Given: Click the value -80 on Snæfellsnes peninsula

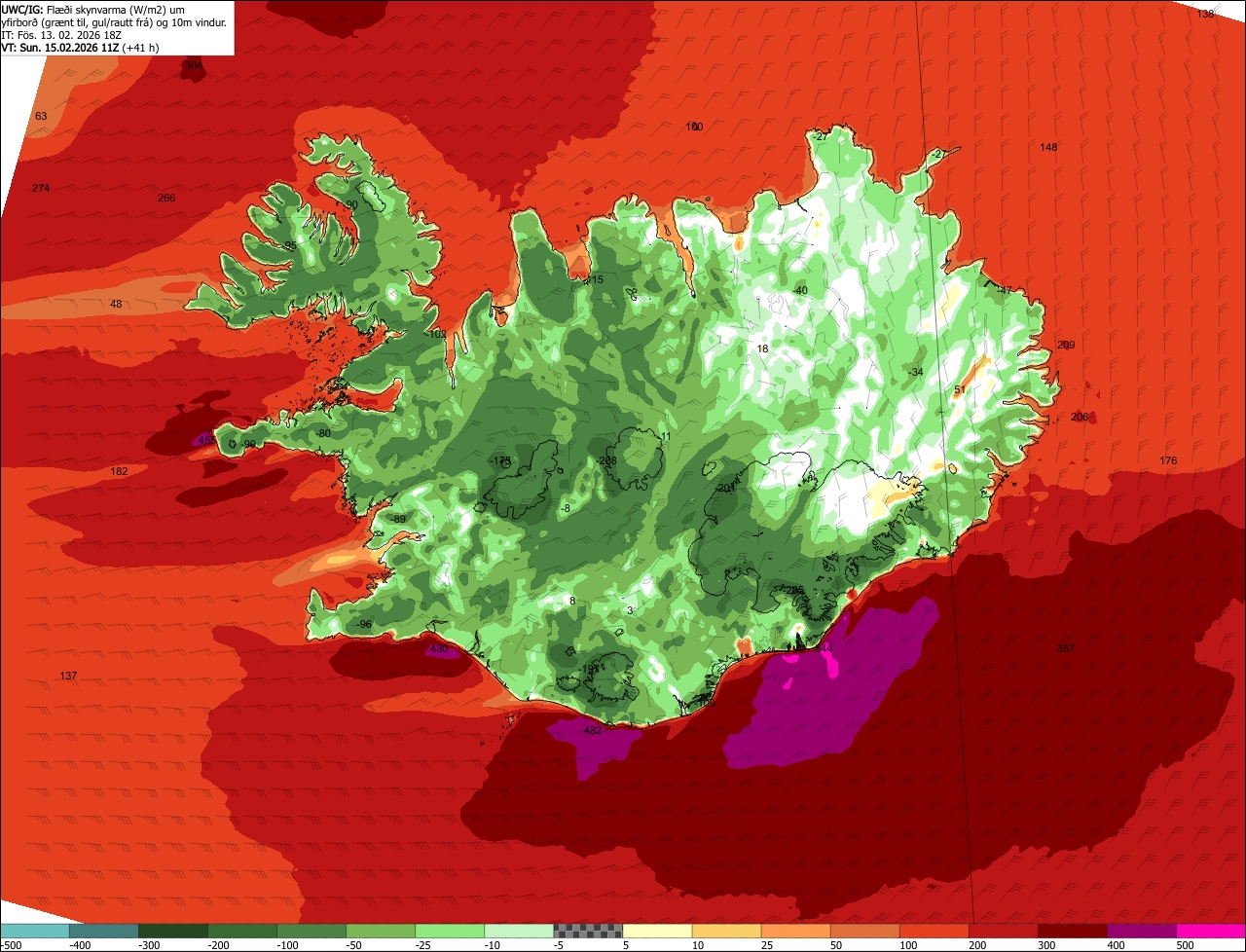Looking at the screenshot, I should click(x=323, y=433).
